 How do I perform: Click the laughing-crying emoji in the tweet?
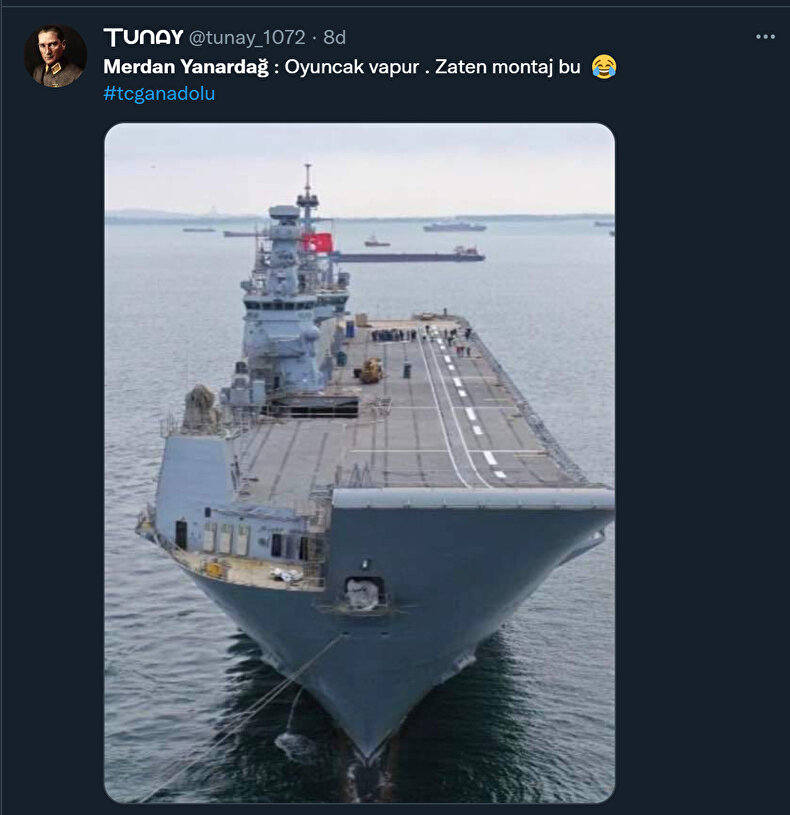click(x=604, y=67)
